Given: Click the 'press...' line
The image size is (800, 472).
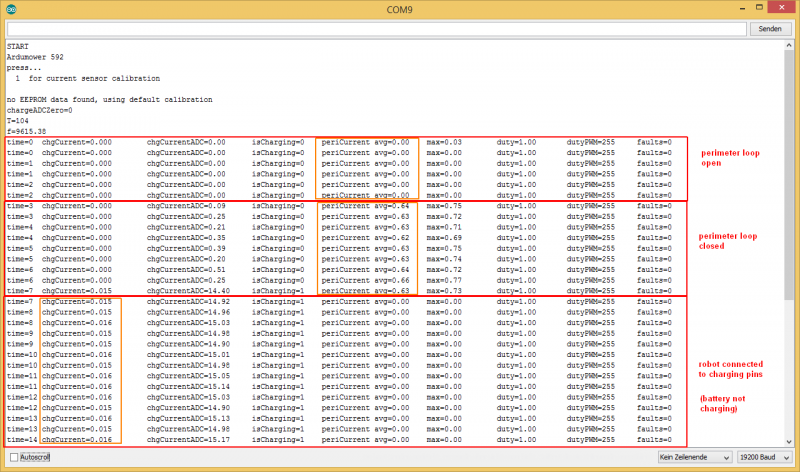Looking at the screenshot, I should pos(24,68).
